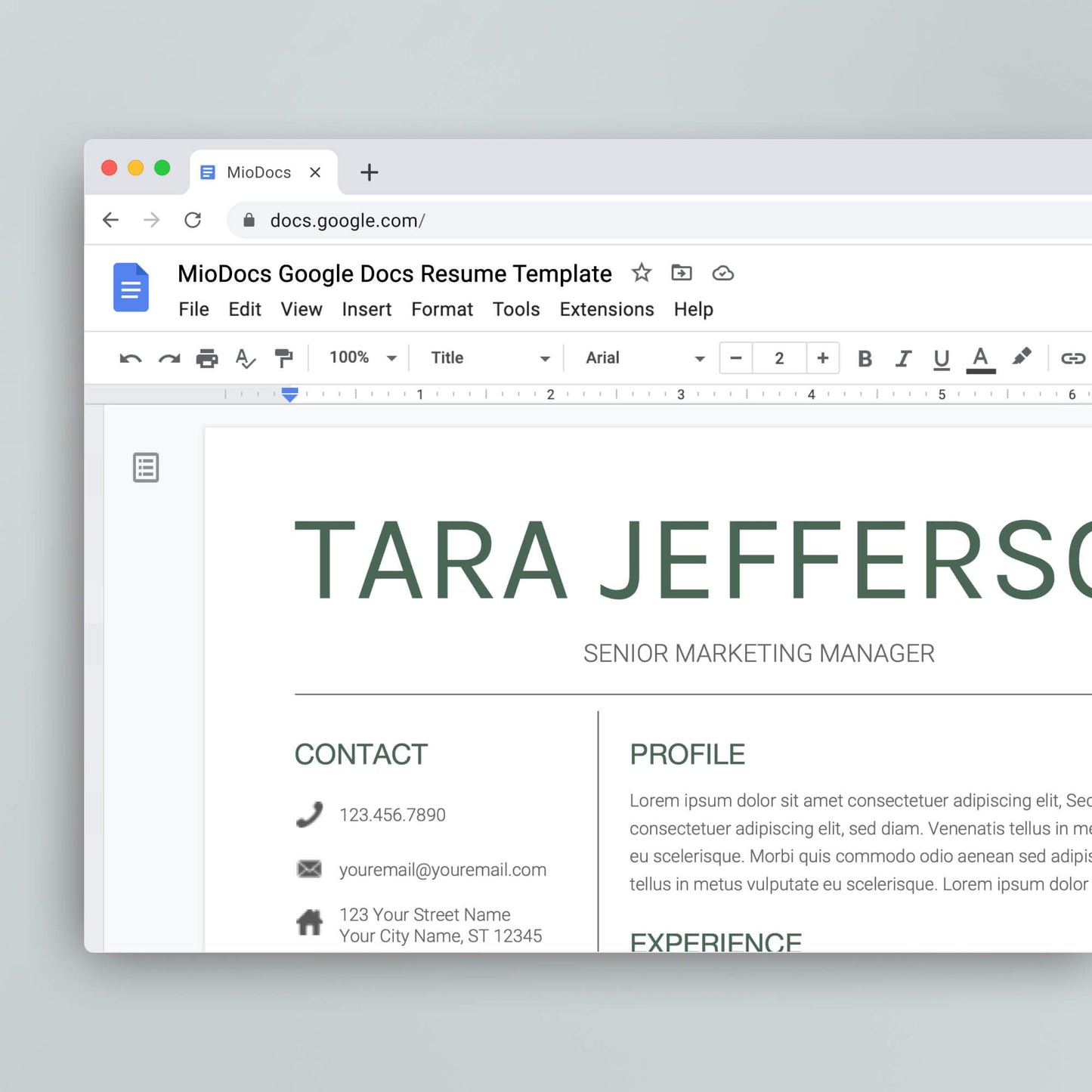
Task: Run spelling and grammar check icon
Action: (245, 358)
